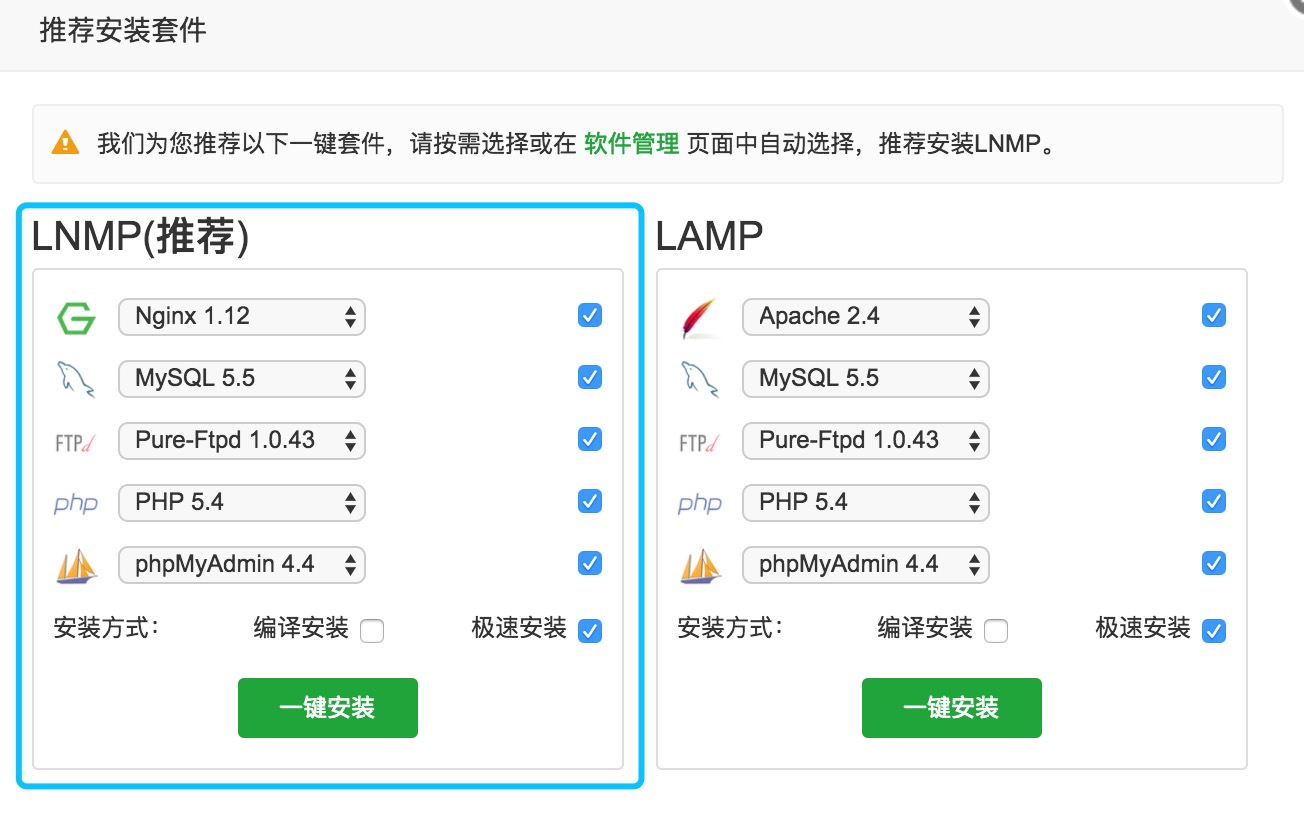Click 一键安装 button under LNMP
This screenshot has width=1304, height=830.
tap(328, 708)
